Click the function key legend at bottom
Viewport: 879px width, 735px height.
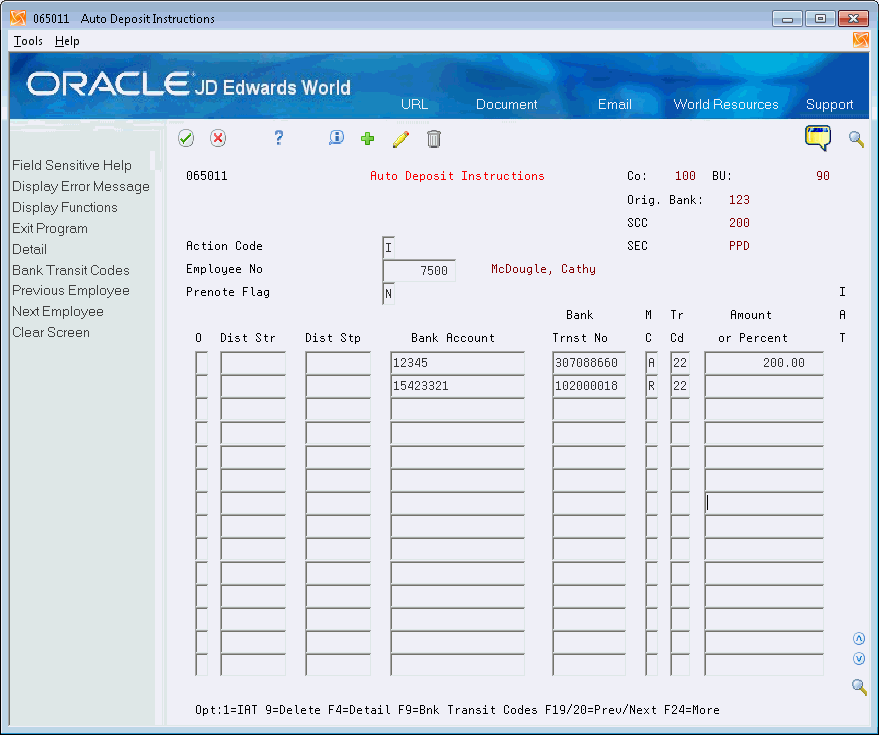[457, 710]
